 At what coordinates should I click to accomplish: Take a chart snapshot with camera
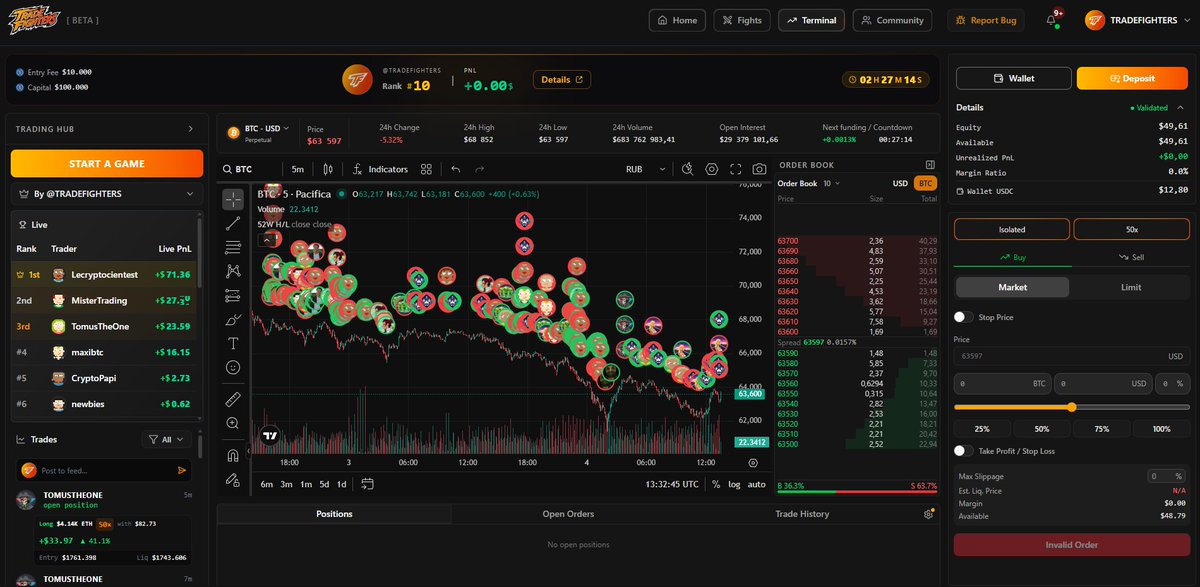pos(760,170)
